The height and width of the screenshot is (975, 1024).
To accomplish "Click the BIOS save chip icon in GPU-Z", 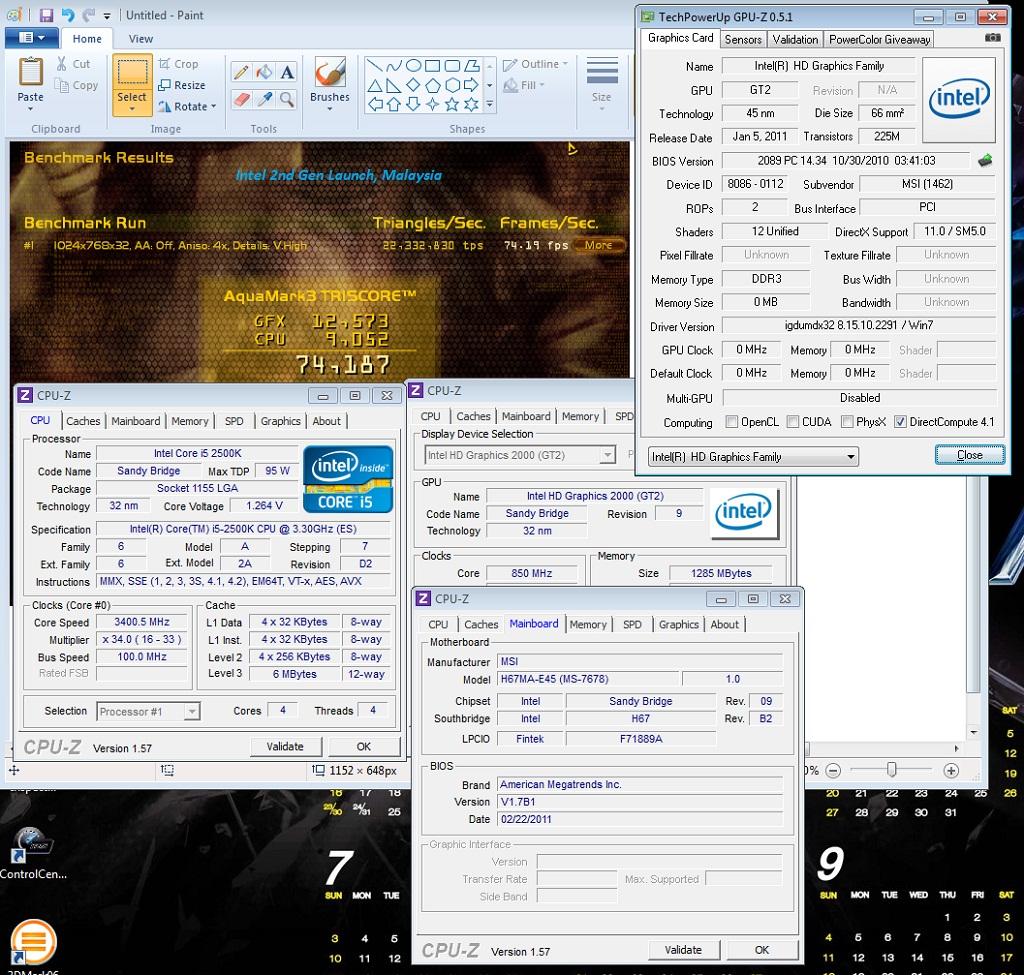I will [985, 160].
